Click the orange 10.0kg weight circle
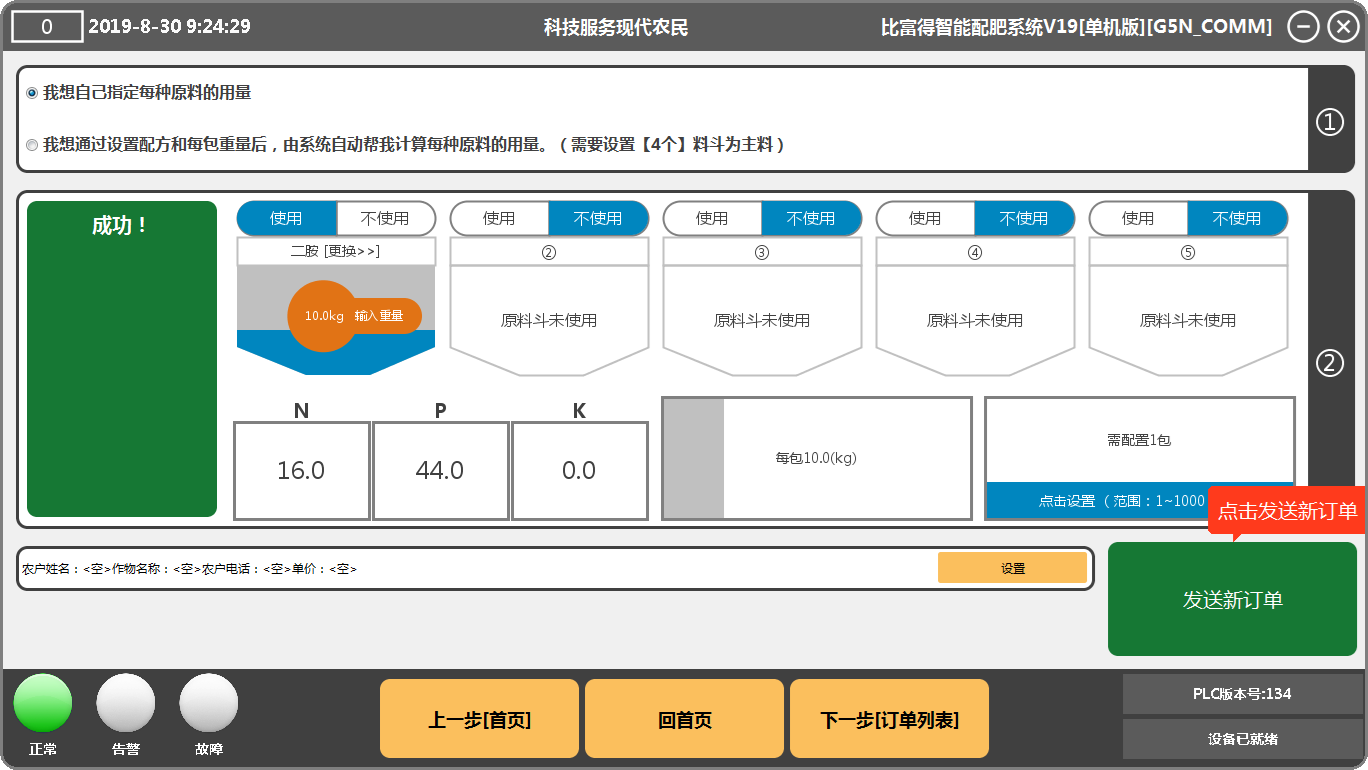Screen dimensions: 1368x770 (322, 316)
